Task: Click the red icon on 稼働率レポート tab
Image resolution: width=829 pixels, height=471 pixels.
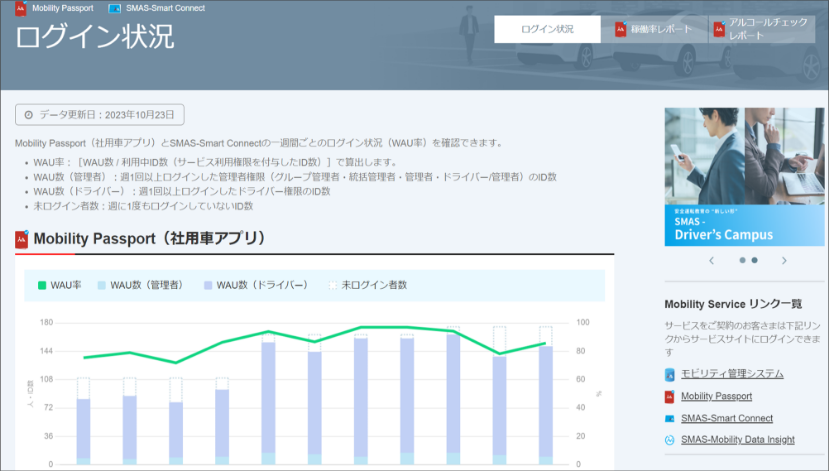Action: (x=621, y=29)
